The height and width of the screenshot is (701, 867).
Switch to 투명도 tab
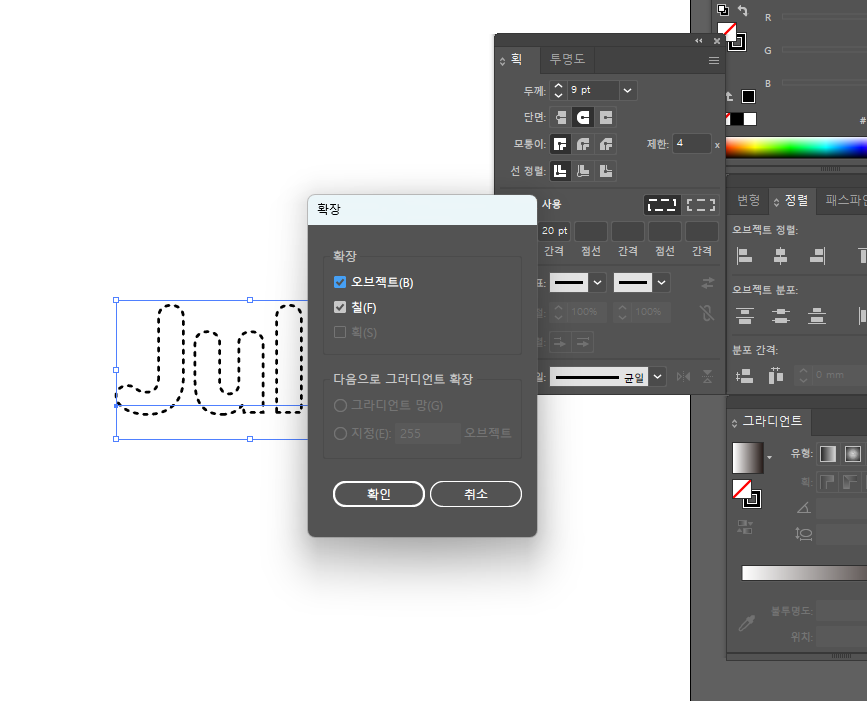(x=567, y=59)
